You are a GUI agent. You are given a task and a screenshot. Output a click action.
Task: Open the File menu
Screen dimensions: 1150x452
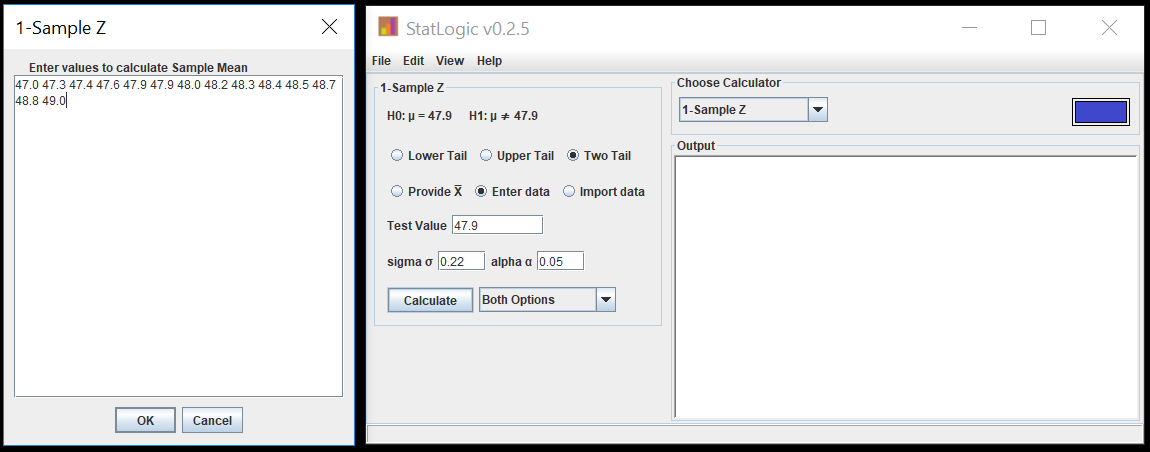point(381,61)
